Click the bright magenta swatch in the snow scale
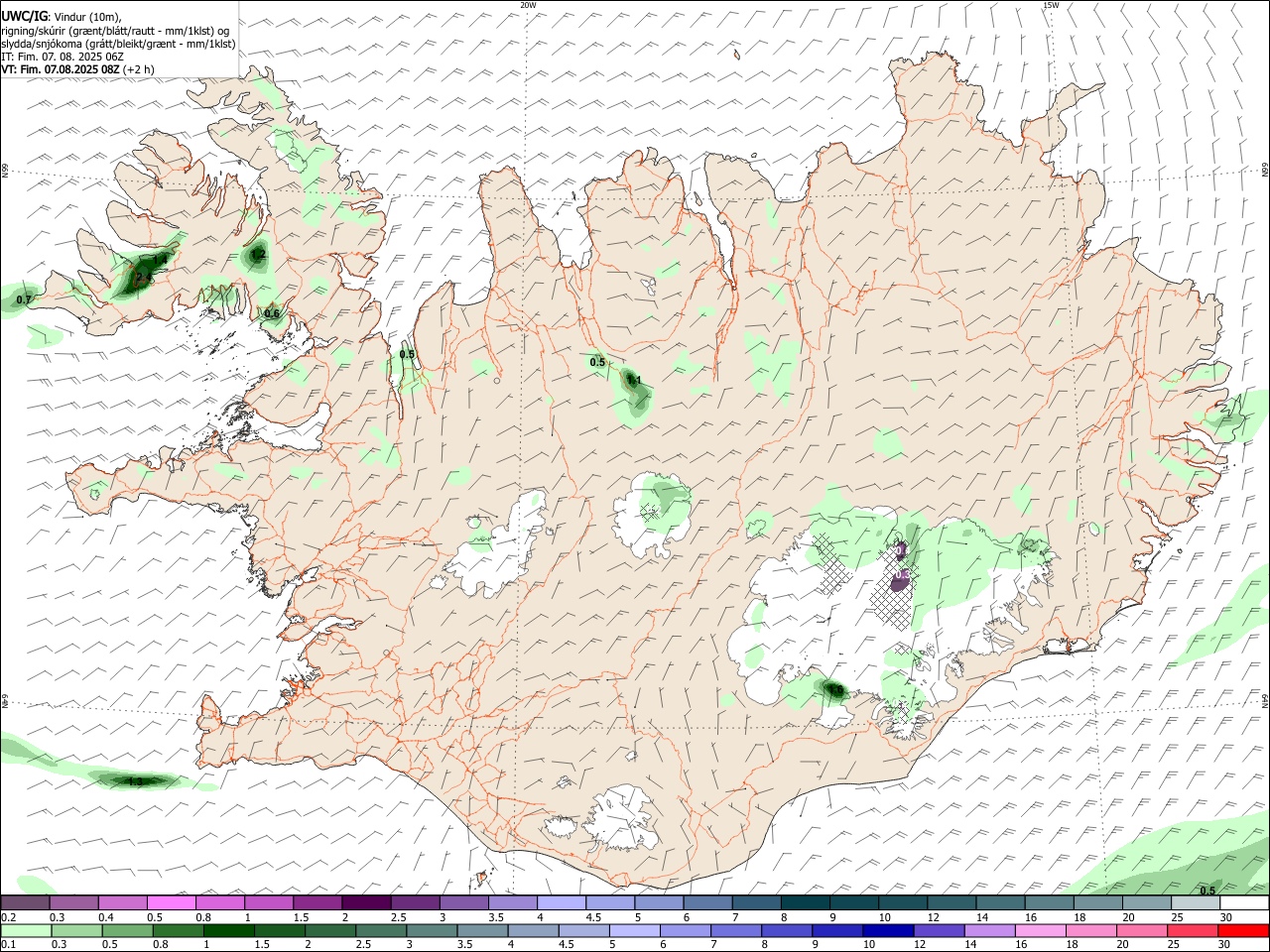The width and height of the screenshot is (1270, 952). click(171, 903)
